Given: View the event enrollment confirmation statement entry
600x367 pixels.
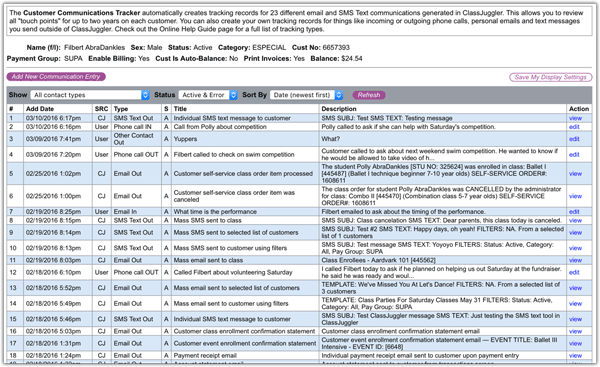Looking at the screenshot, I should (575, 343).
